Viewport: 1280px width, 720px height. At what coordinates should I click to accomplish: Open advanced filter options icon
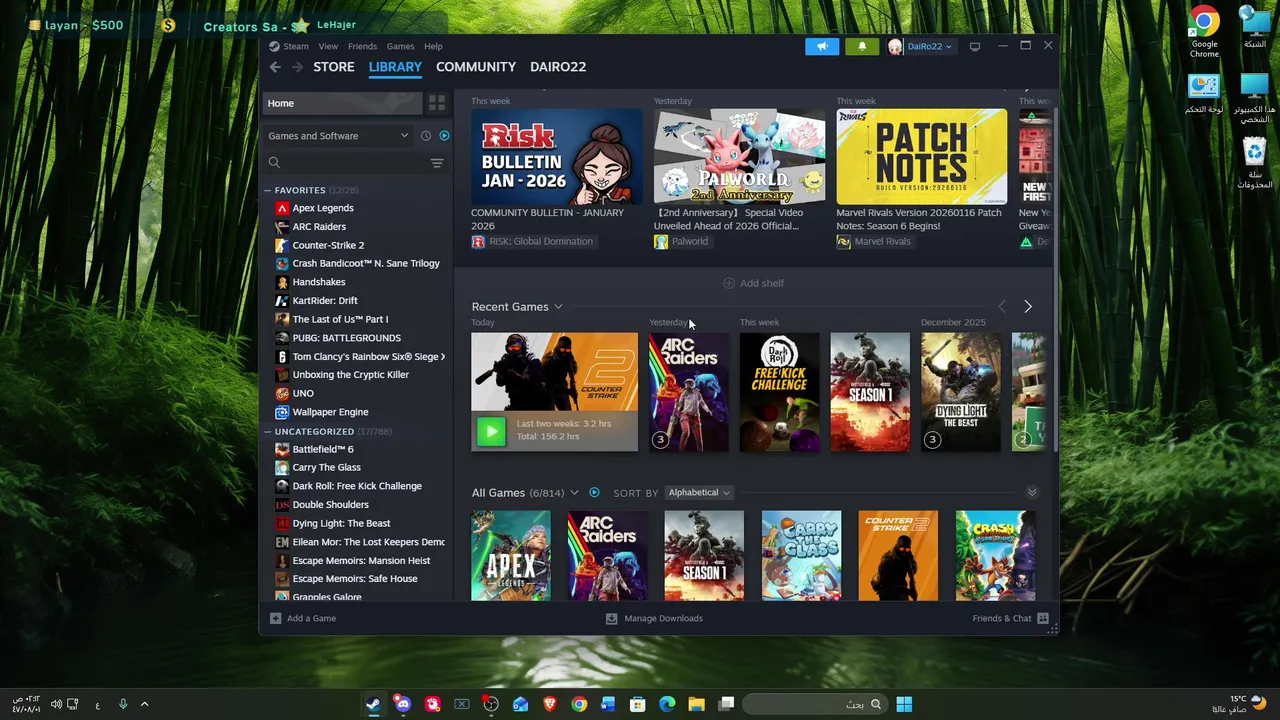point(437,163)
